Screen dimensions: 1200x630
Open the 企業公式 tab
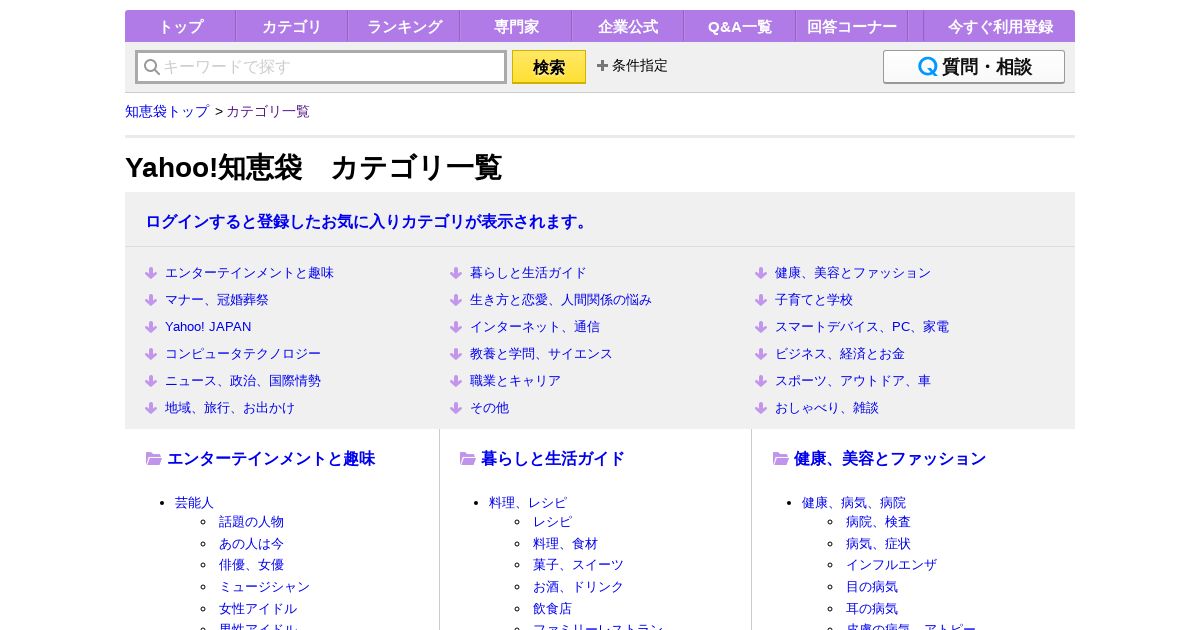pos(628,27)
